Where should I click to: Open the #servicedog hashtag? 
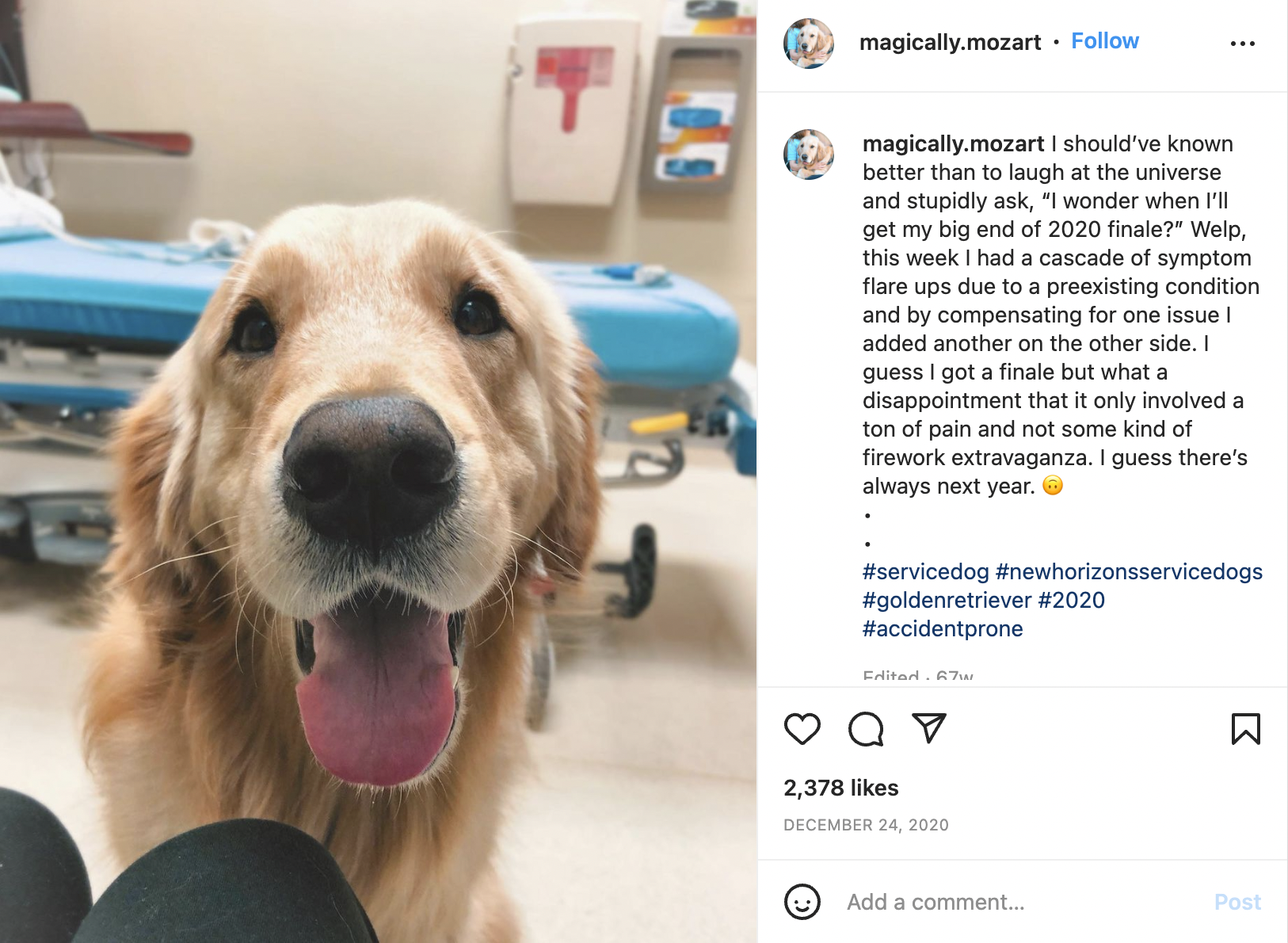coord(925,571)
